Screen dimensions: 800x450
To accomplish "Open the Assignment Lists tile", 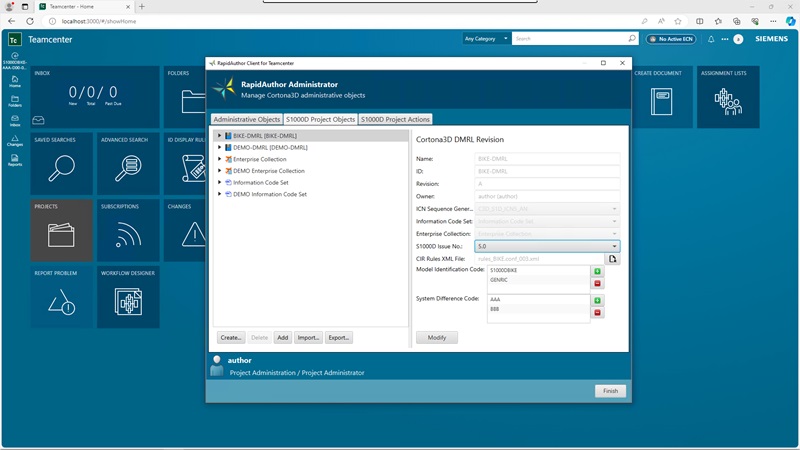I will click(x=728, y=97).
